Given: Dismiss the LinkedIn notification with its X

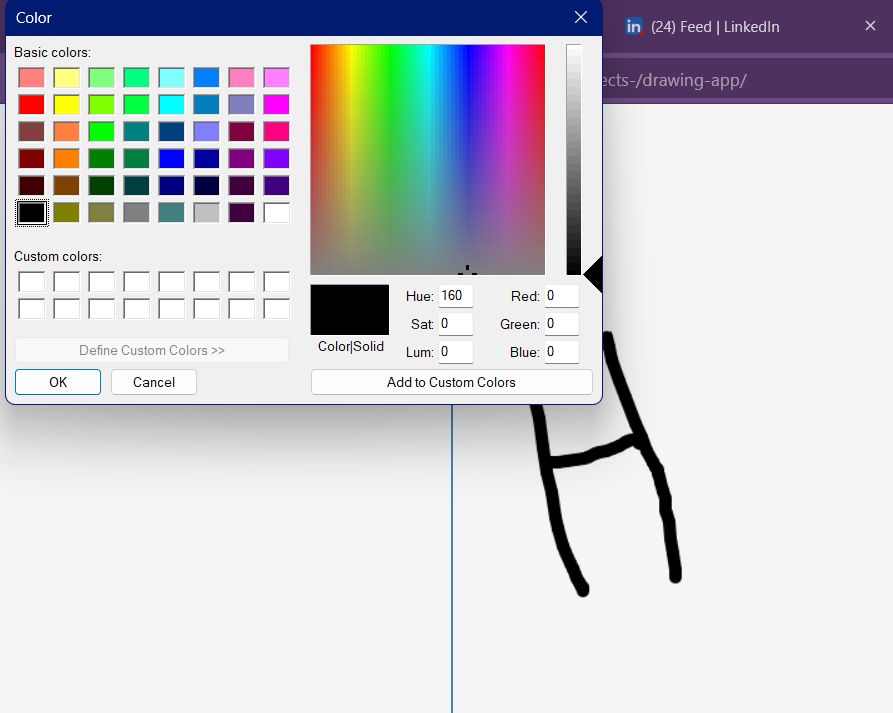Looking at the screenshot, I should 870,27.
